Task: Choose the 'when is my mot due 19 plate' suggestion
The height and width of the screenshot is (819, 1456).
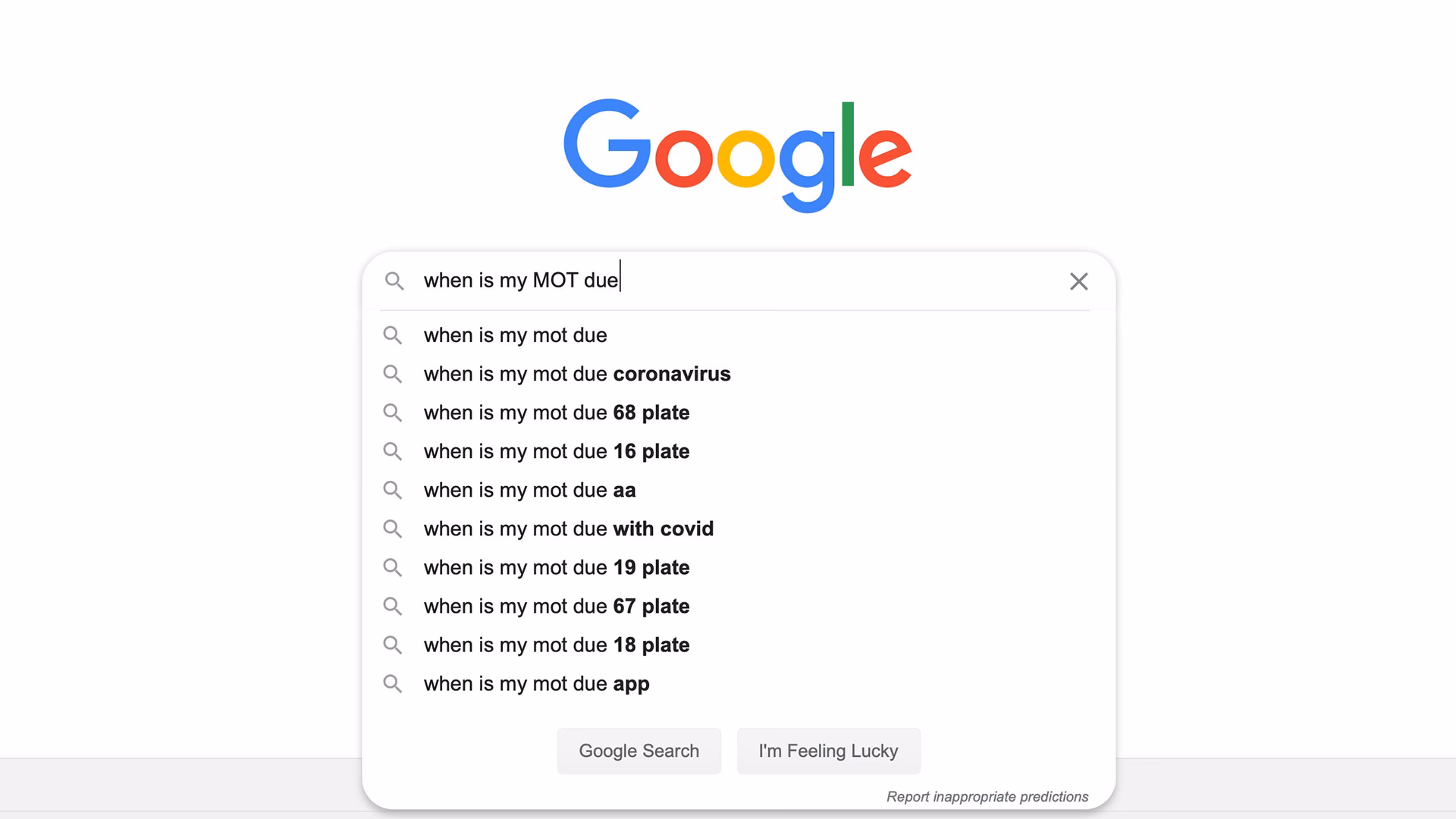Action: click(556, 567)
